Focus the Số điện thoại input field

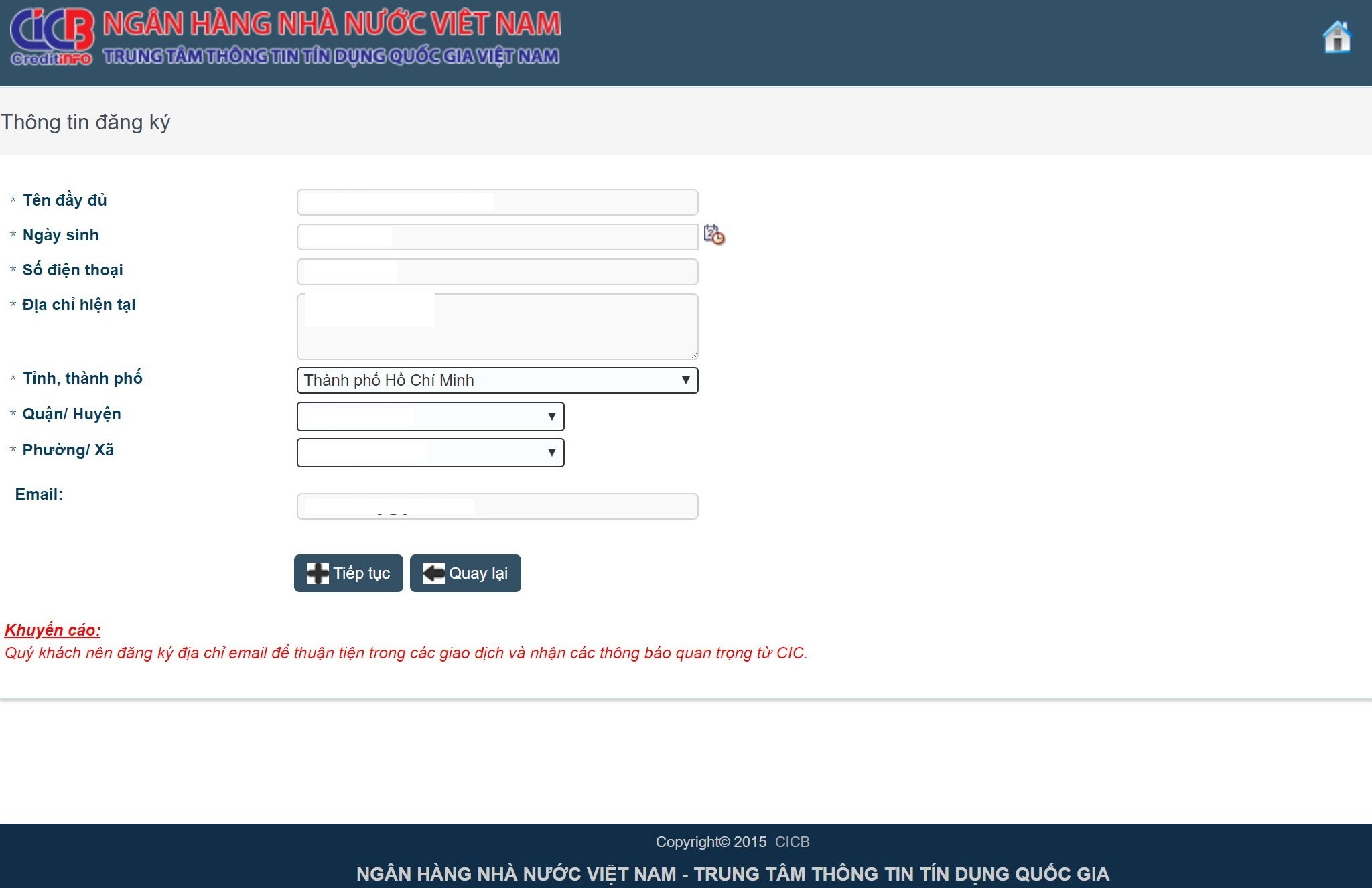pos(497,272)
